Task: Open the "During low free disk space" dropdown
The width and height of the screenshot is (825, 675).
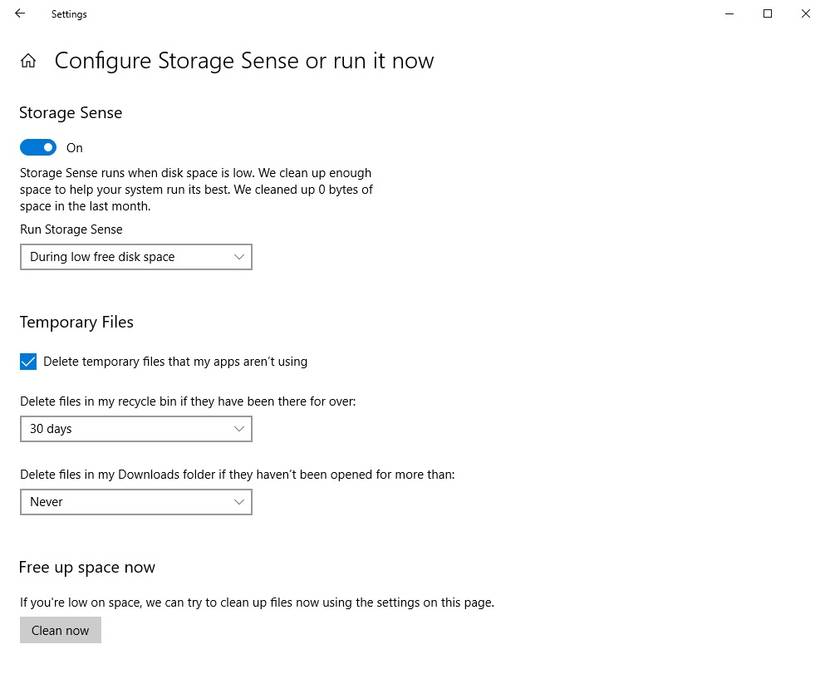Action: coord(135,257)
